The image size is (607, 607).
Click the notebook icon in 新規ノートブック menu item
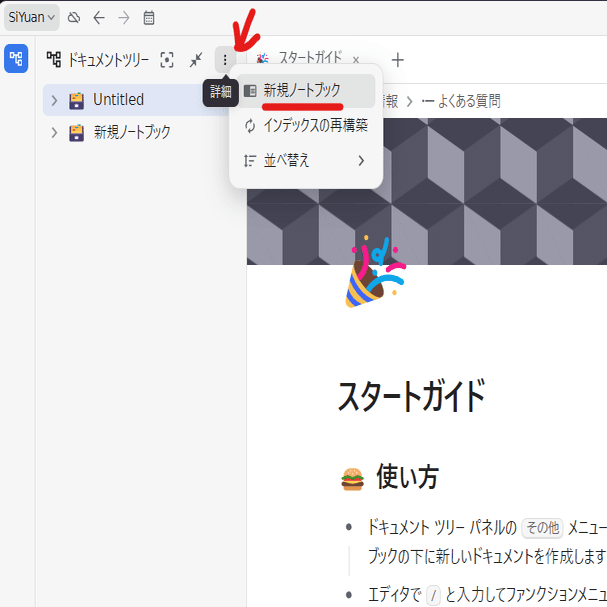click(250, 91)
